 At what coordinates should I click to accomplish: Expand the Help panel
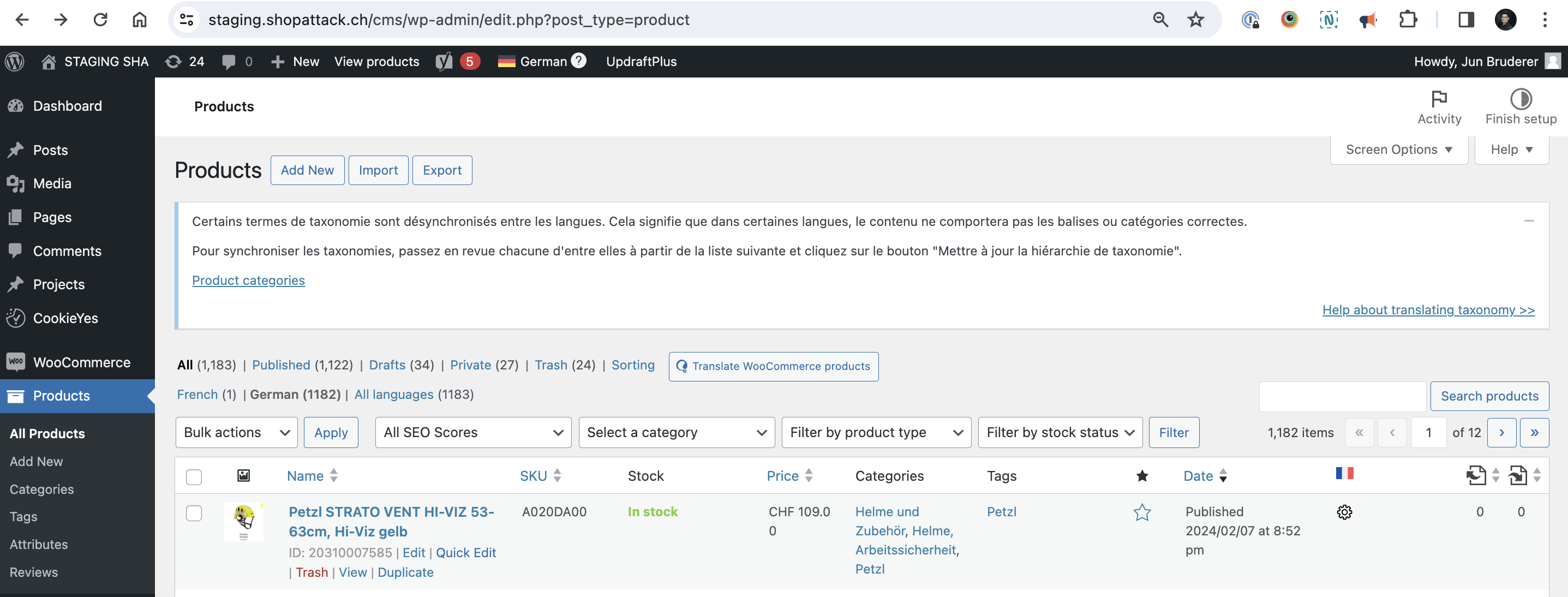[x=1511, y=150]
